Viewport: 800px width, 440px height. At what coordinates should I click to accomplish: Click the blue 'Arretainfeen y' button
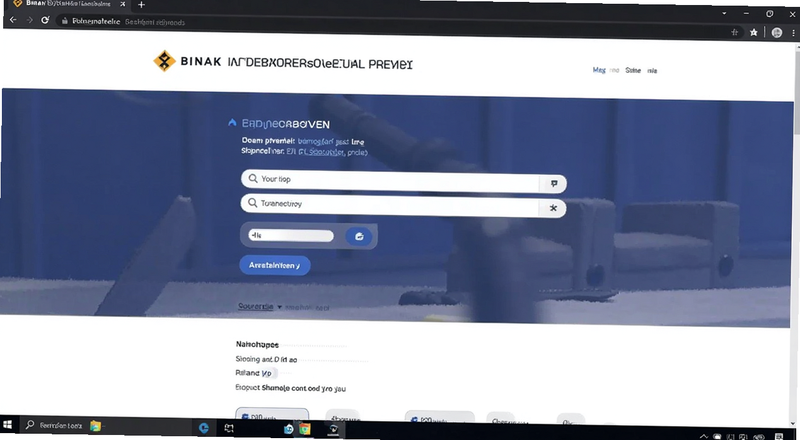[x=275, y=265]
